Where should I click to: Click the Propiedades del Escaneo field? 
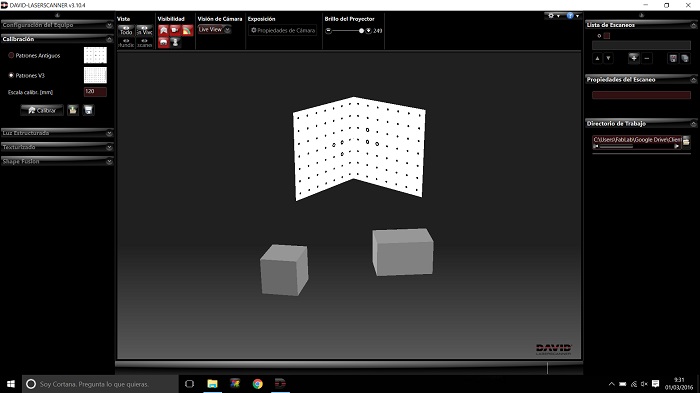(x=641, y=95)
